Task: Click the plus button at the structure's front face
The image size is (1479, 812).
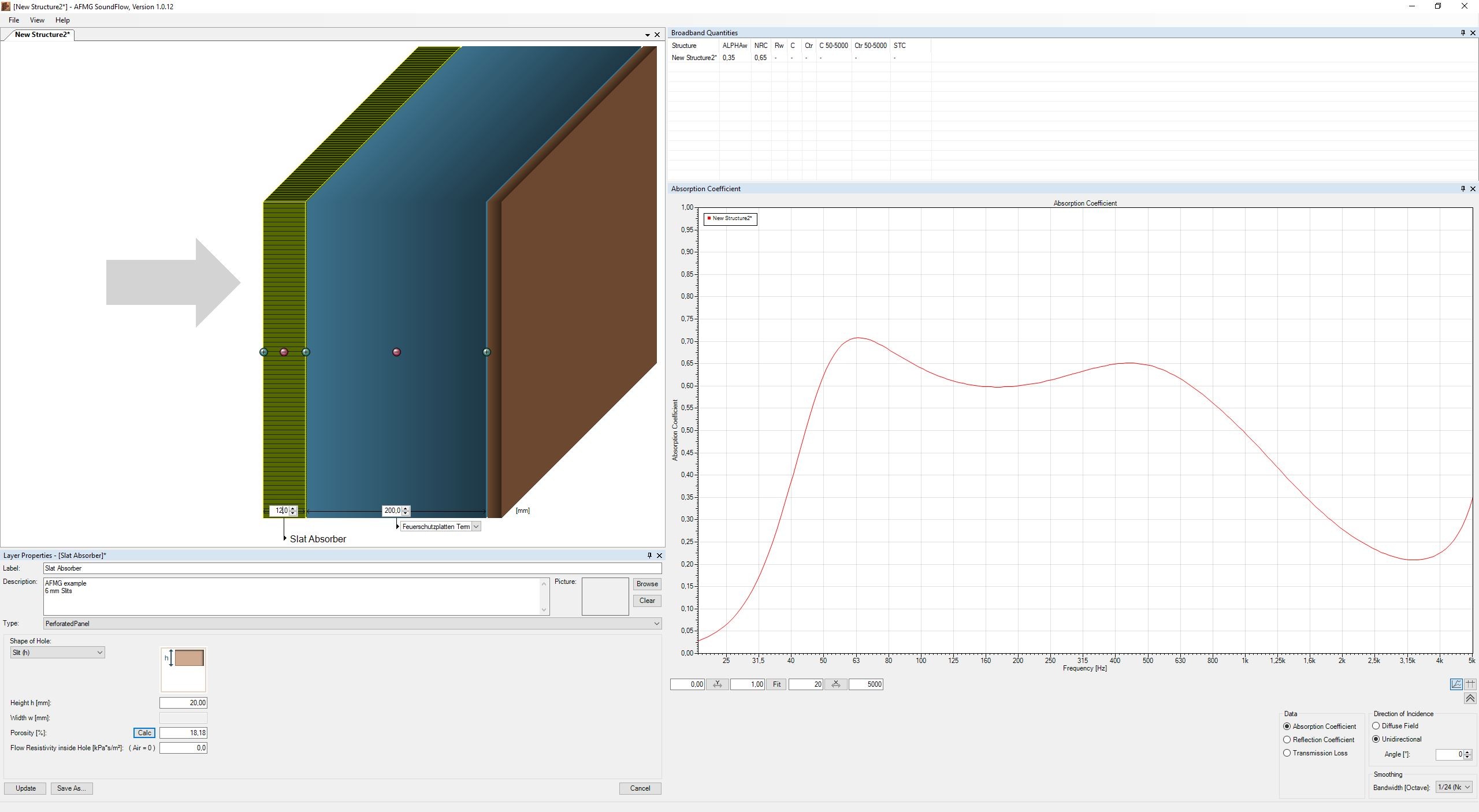Action: pyautogui.click(x=263, y=352)
